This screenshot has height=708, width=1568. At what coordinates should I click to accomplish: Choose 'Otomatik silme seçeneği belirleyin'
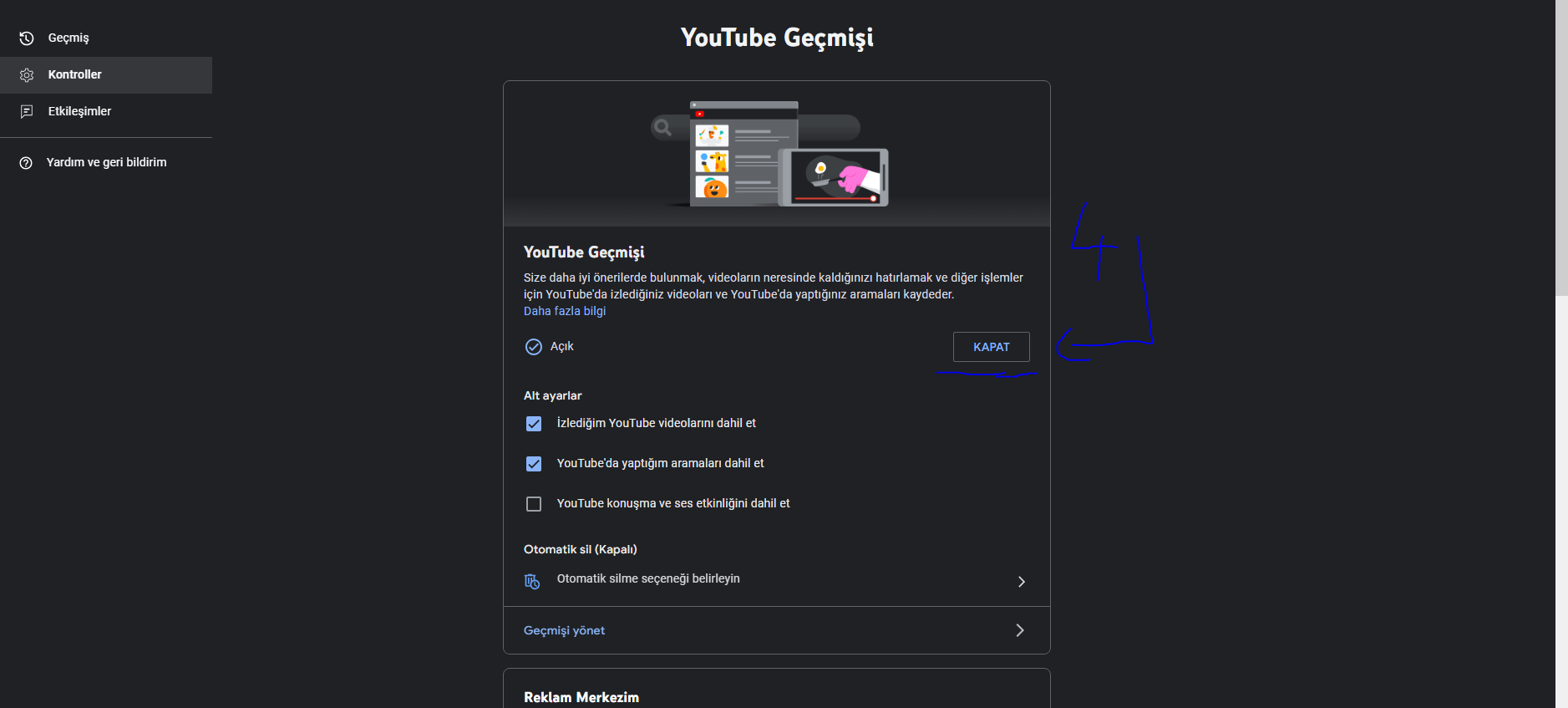pos(648,578)
